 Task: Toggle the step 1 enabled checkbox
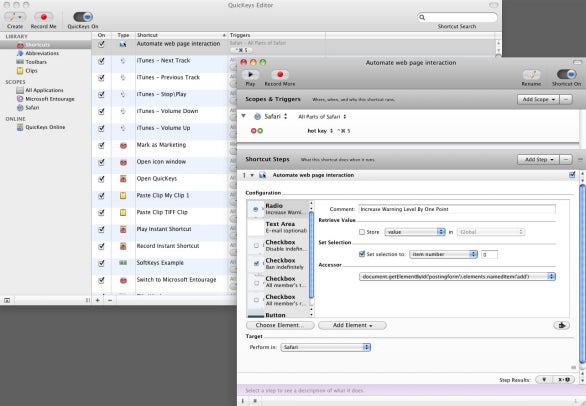tap(572, 175)
